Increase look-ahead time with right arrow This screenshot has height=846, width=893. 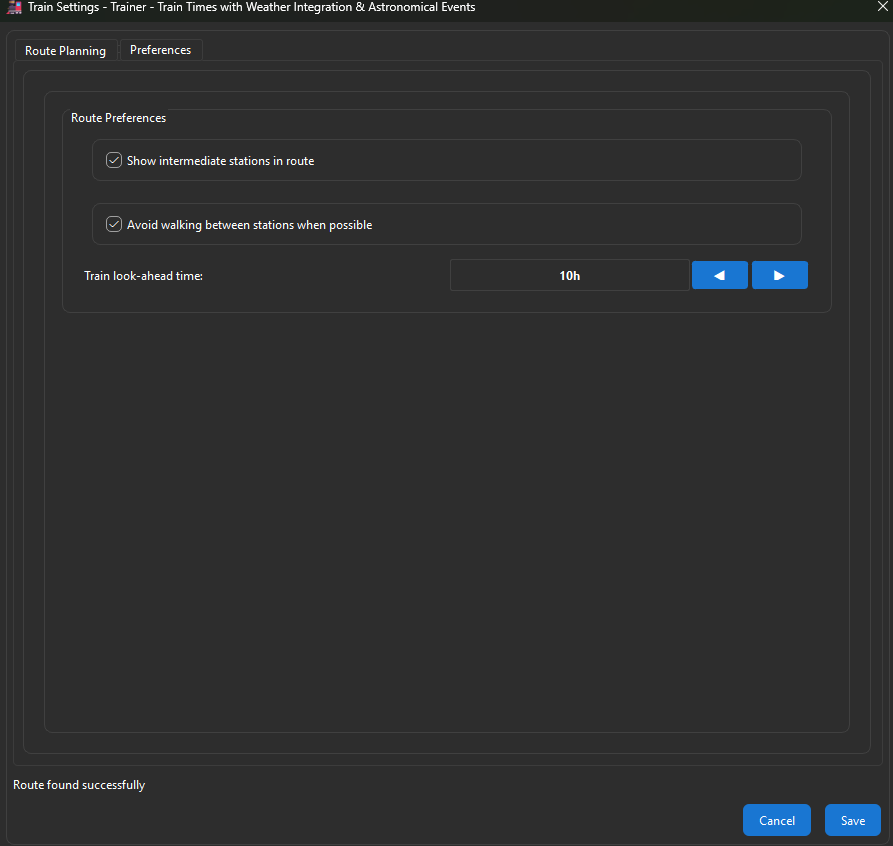click(x=779, y=275)
